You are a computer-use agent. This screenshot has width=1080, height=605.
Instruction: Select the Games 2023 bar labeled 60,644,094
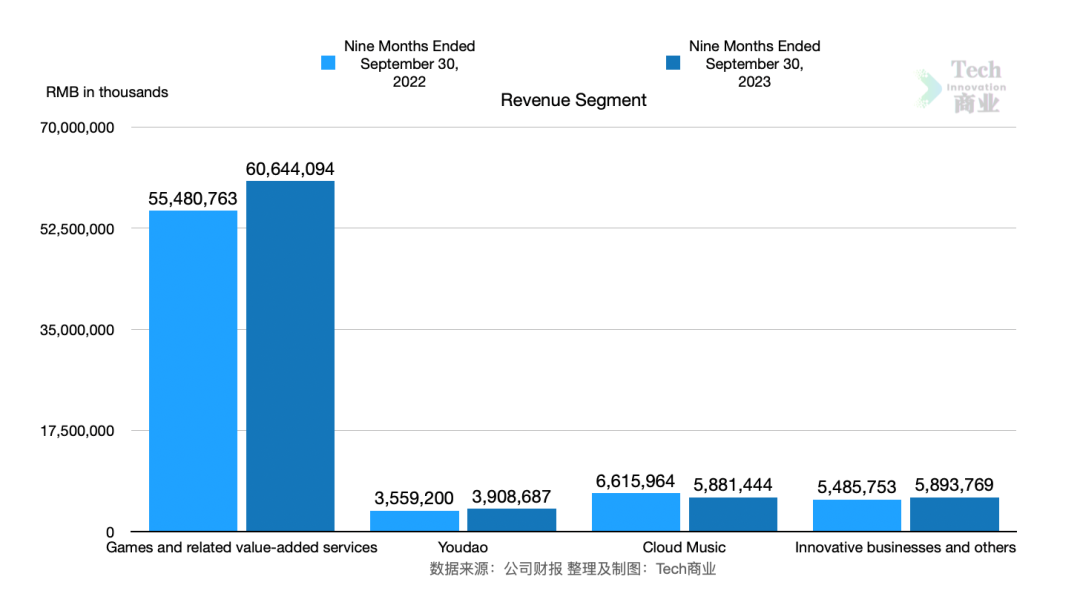(290, 355)
